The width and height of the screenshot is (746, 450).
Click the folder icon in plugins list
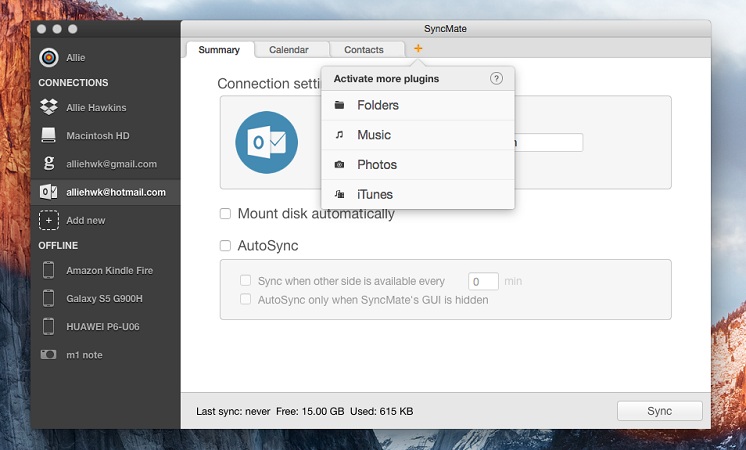(339, 105)
